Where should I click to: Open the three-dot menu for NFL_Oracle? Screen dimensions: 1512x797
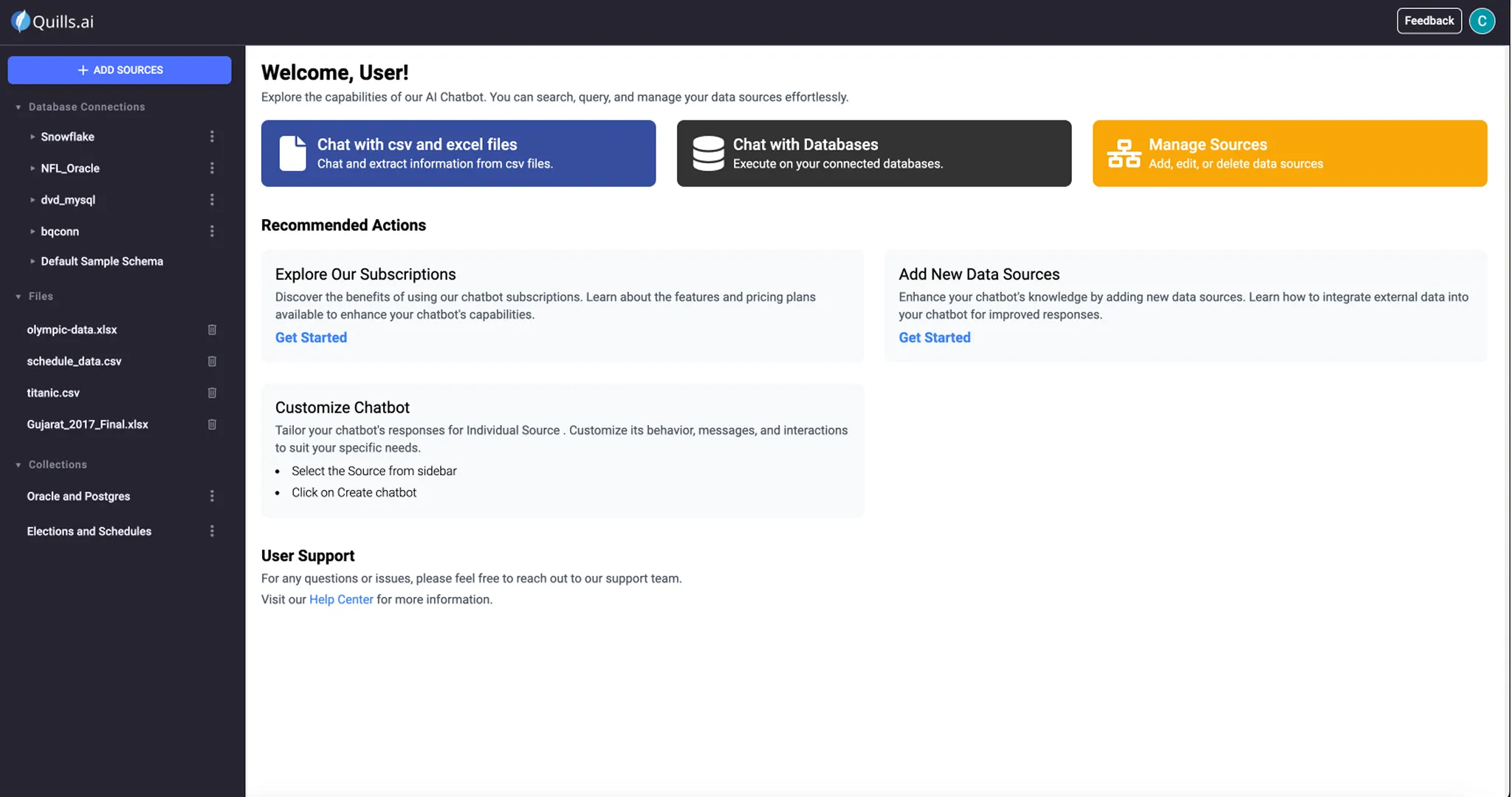[x=212, y=168]
